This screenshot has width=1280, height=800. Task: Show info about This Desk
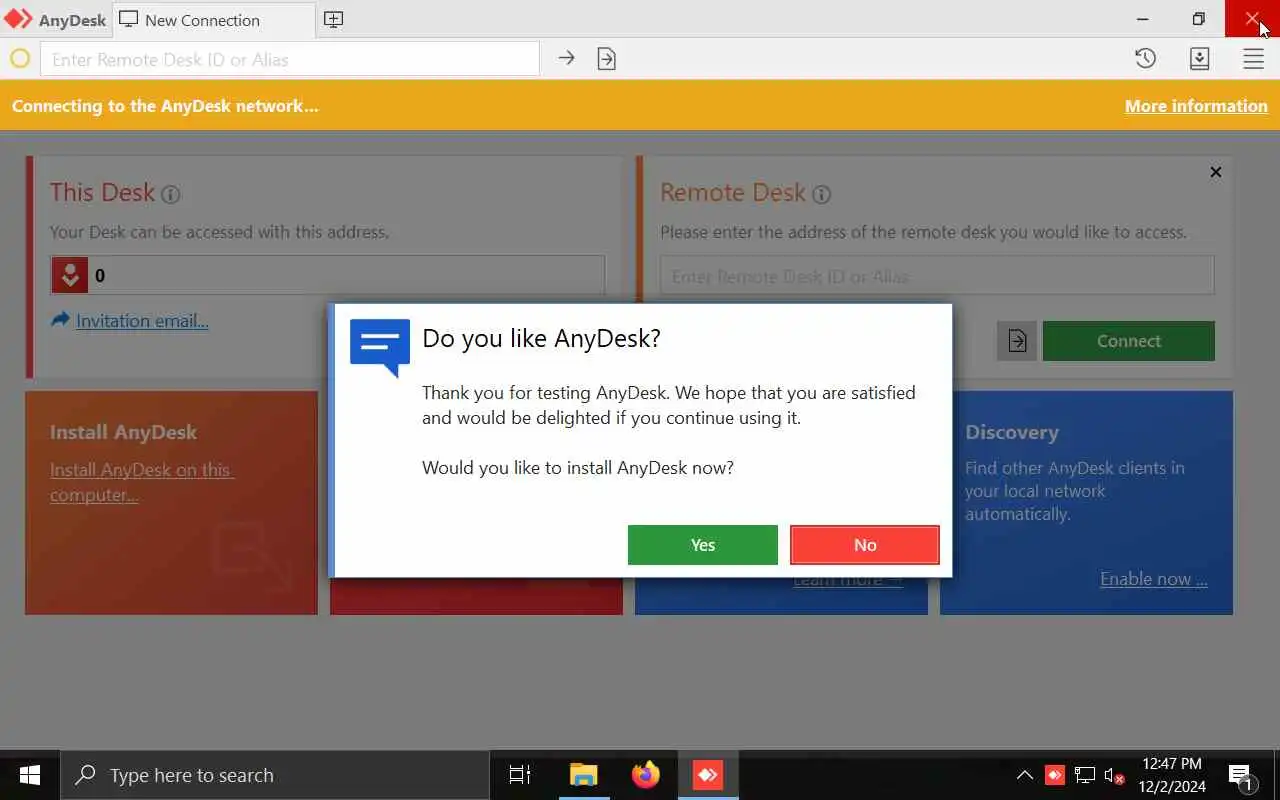tap(171, 194)
